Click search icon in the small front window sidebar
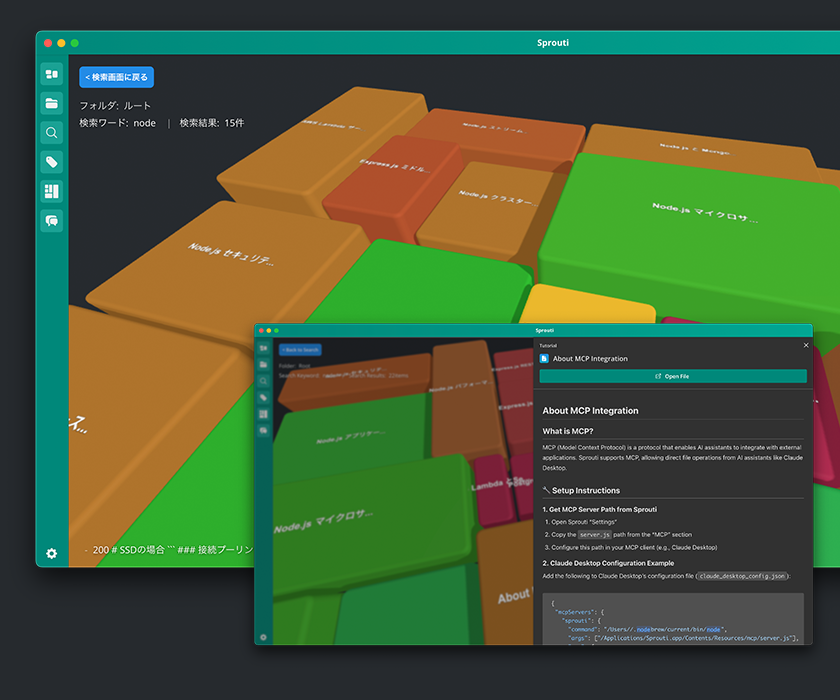 pyautogui.click(x=264, y=381)
